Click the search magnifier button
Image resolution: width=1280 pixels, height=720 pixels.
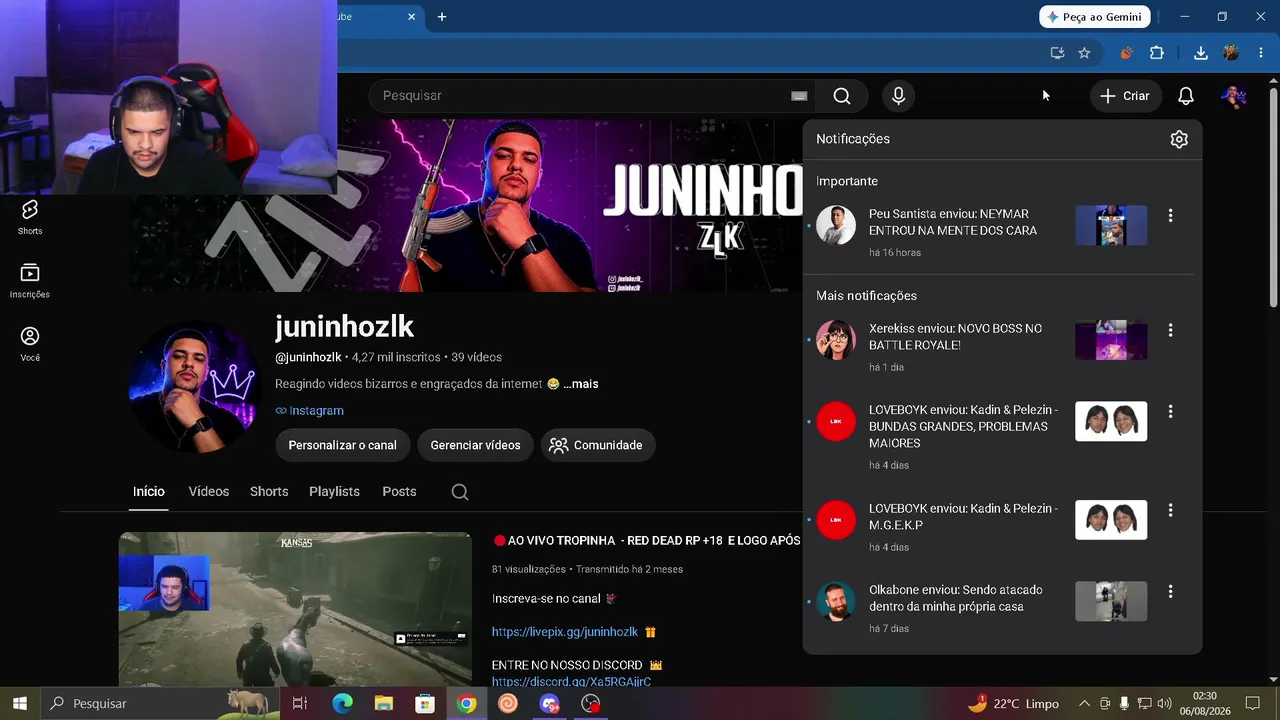click(x=842, y=96)
